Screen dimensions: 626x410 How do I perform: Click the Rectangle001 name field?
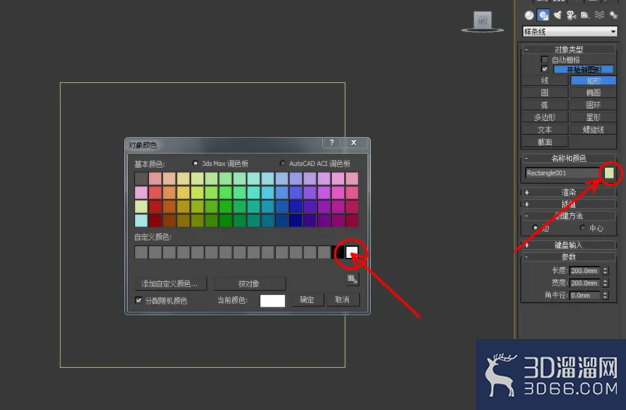pyautogui.click(x=562, y=173)
